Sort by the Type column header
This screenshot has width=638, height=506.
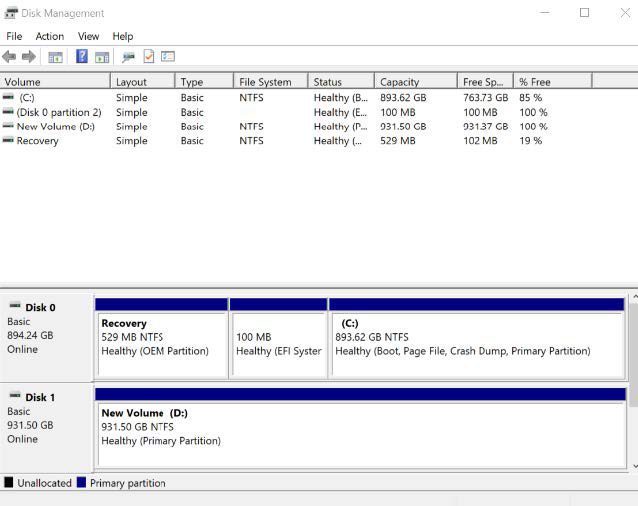pos(205,82)
